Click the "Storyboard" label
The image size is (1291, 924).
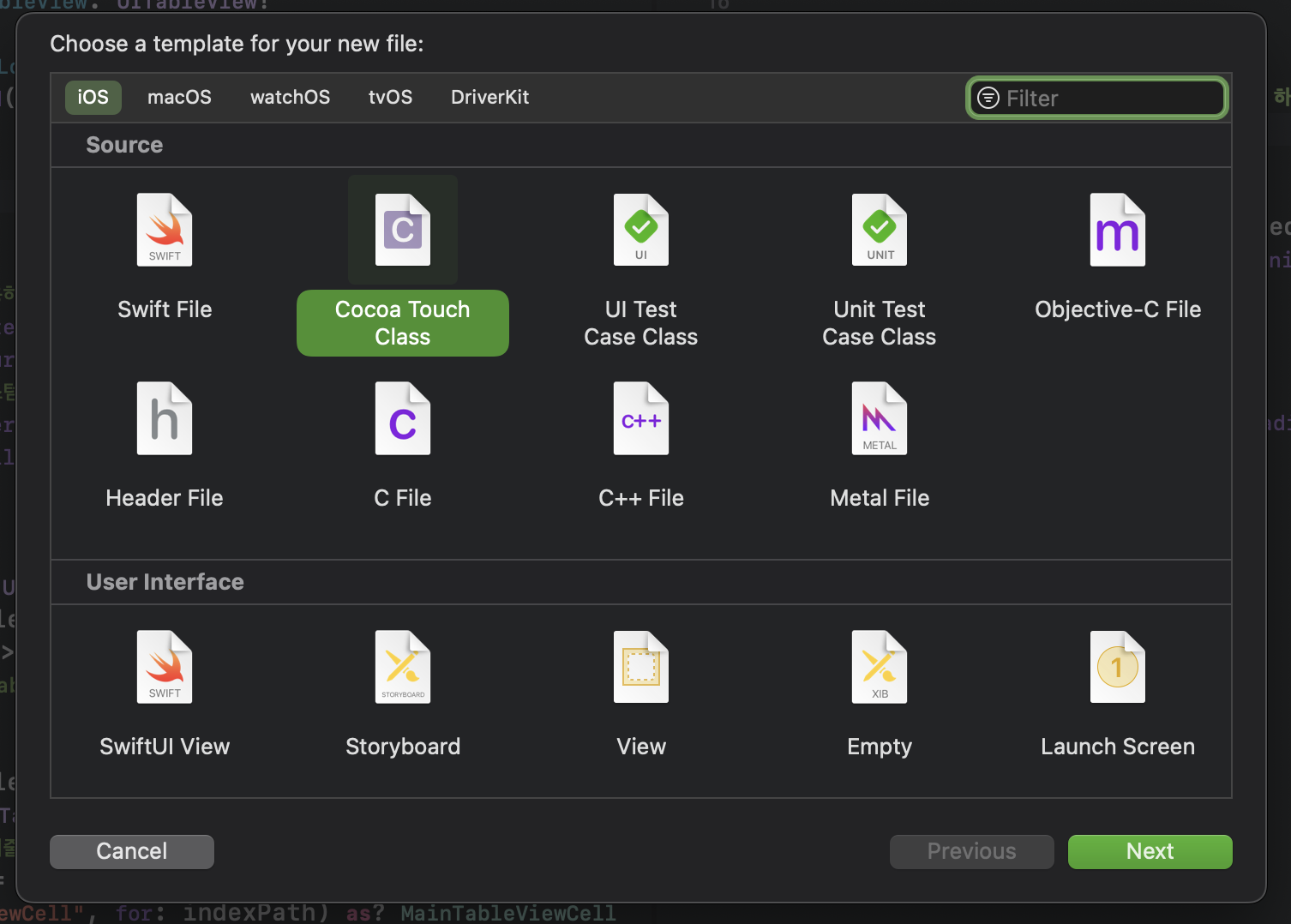[403, 747]
